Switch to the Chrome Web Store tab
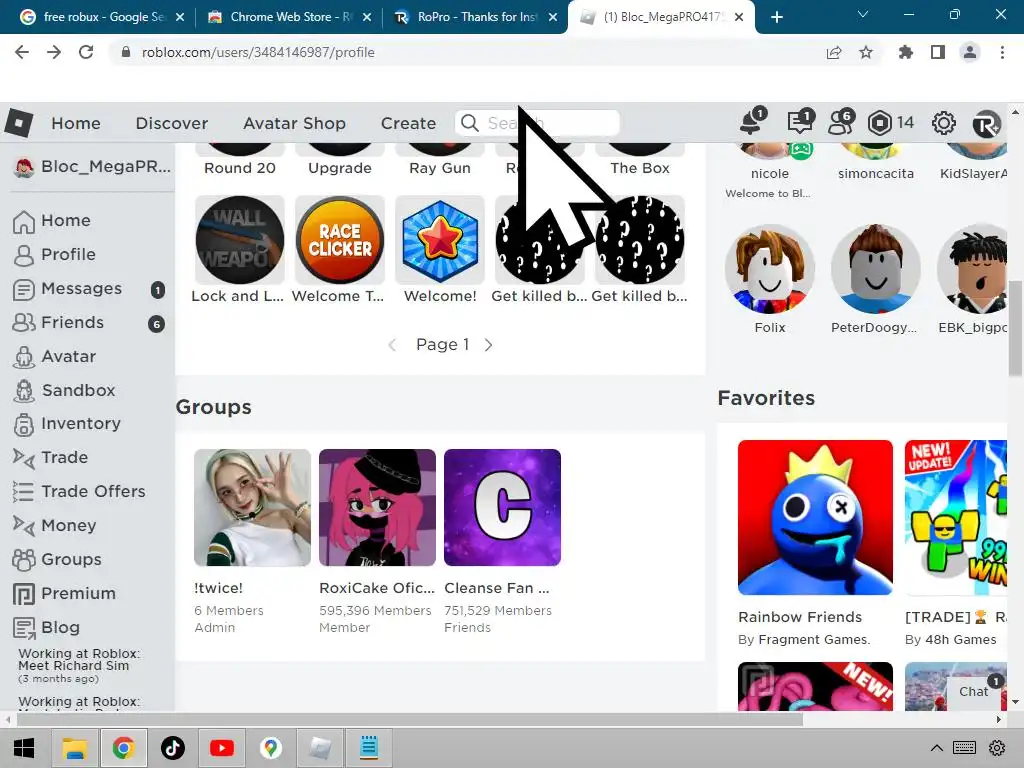 [x=287, y=17]
